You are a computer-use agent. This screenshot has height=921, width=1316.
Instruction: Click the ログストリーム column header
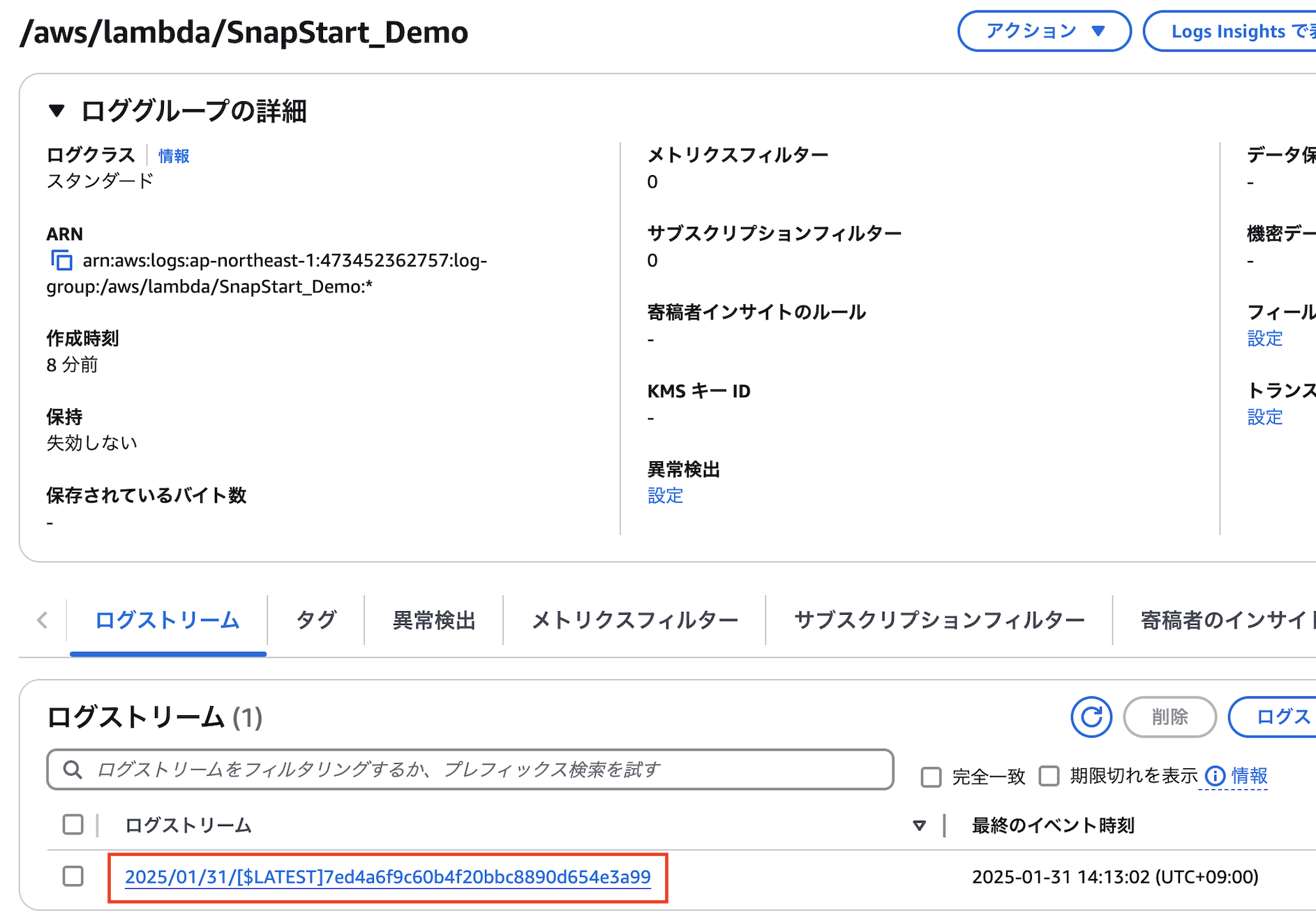coord(188,825)
